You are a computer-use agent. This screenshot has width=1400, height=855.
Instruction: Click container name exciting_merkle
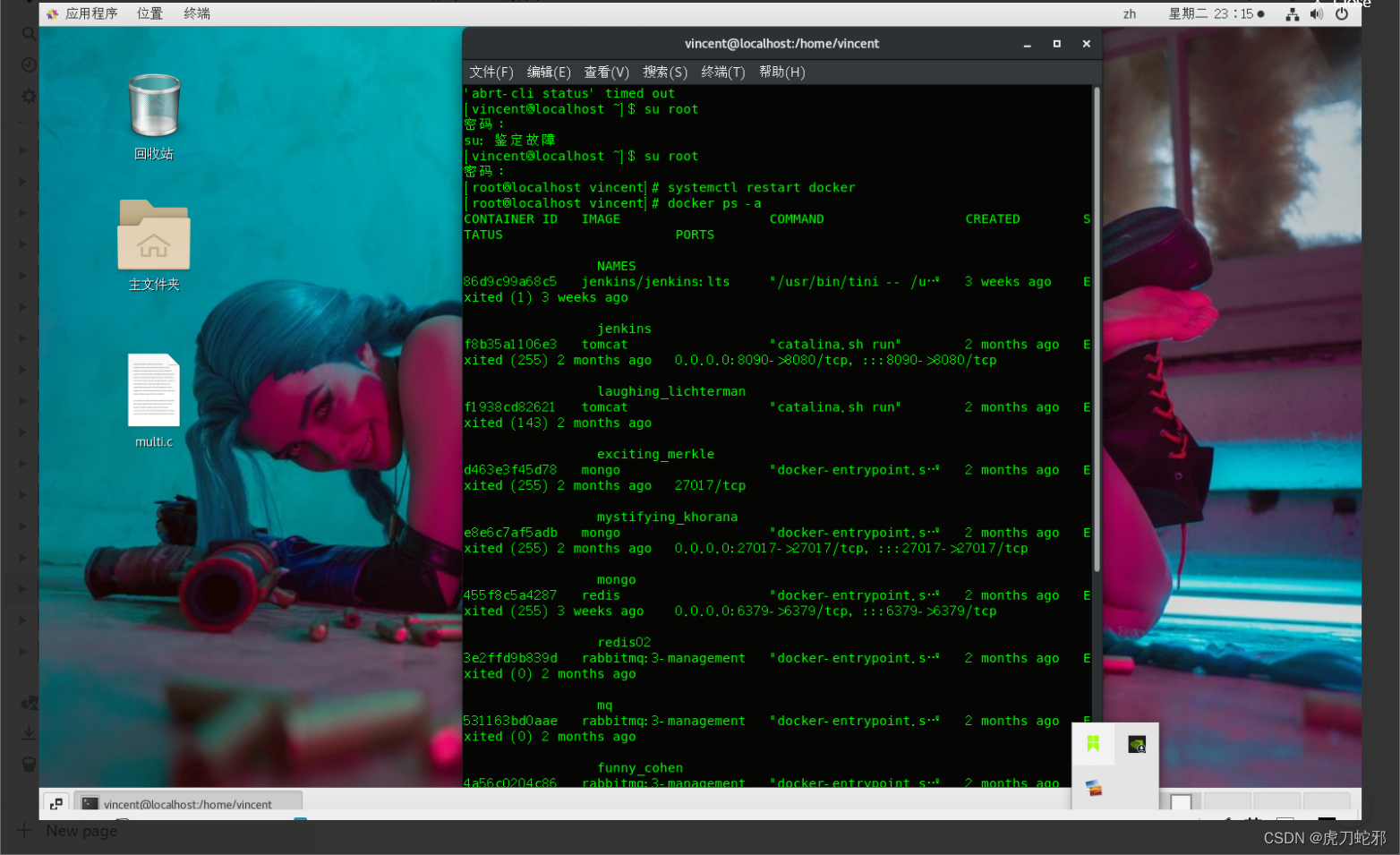pyautogui.click(x=656, y=454)
